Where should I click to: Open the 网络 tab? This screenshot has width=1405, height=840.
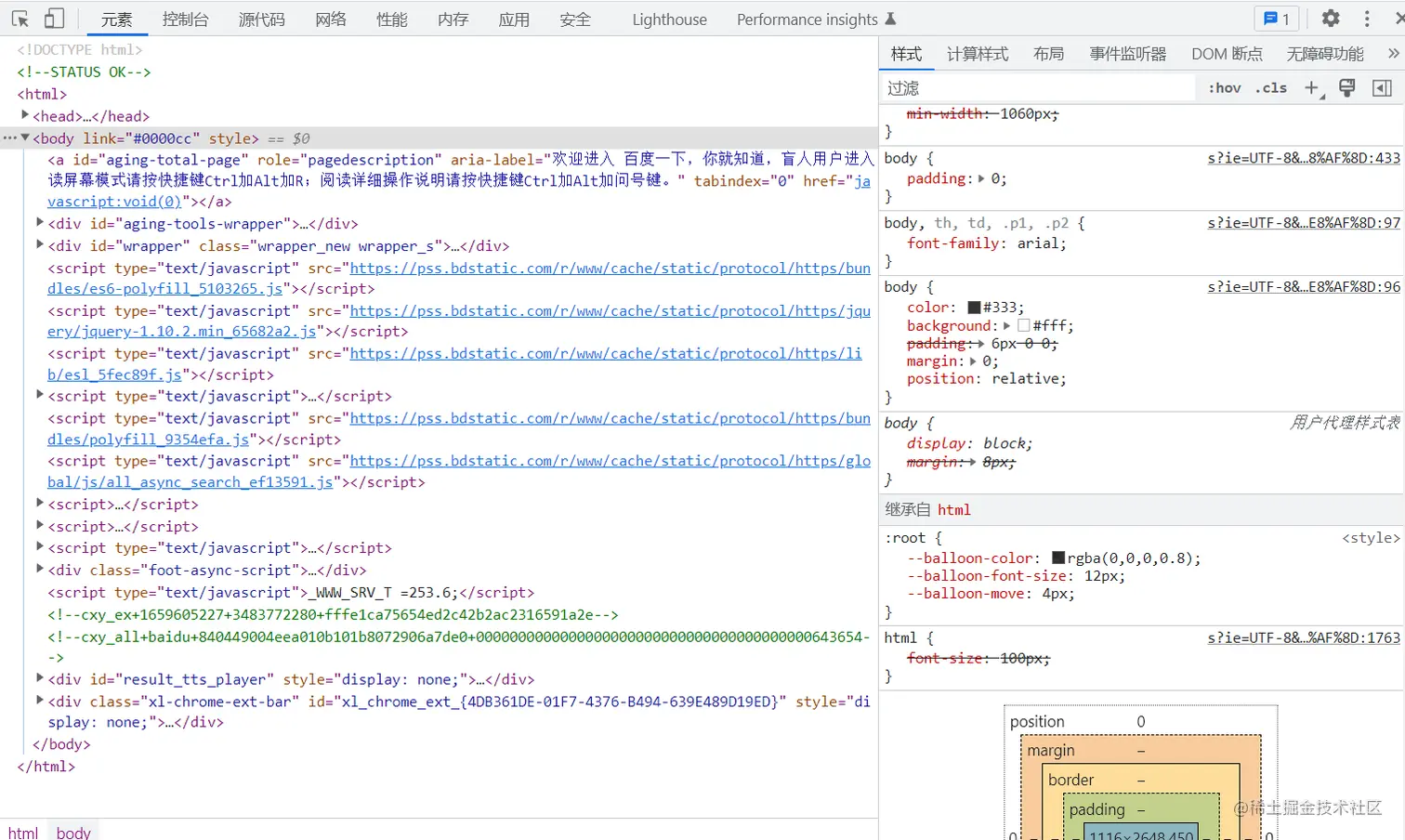(x=330, y=20)
